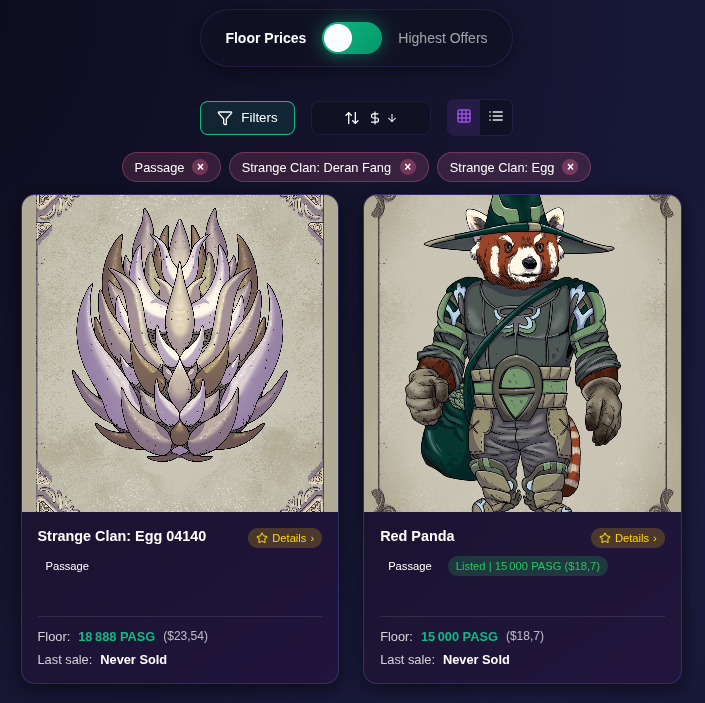Toggle the Floor Prices / Highest Offers switch
This screenshot has width=705, height=703.
tap(352, 38)
